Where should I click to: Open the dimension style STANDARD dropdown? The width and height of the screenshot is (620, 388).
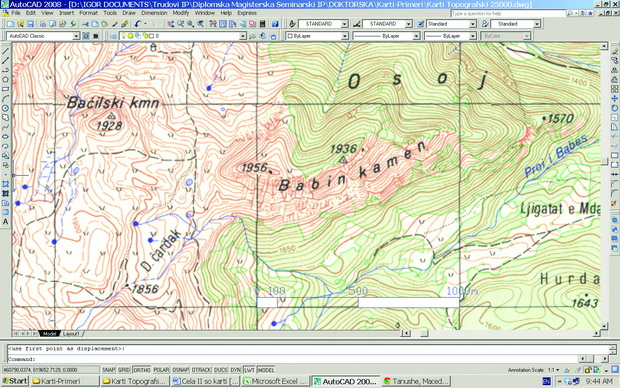point(408,24)
